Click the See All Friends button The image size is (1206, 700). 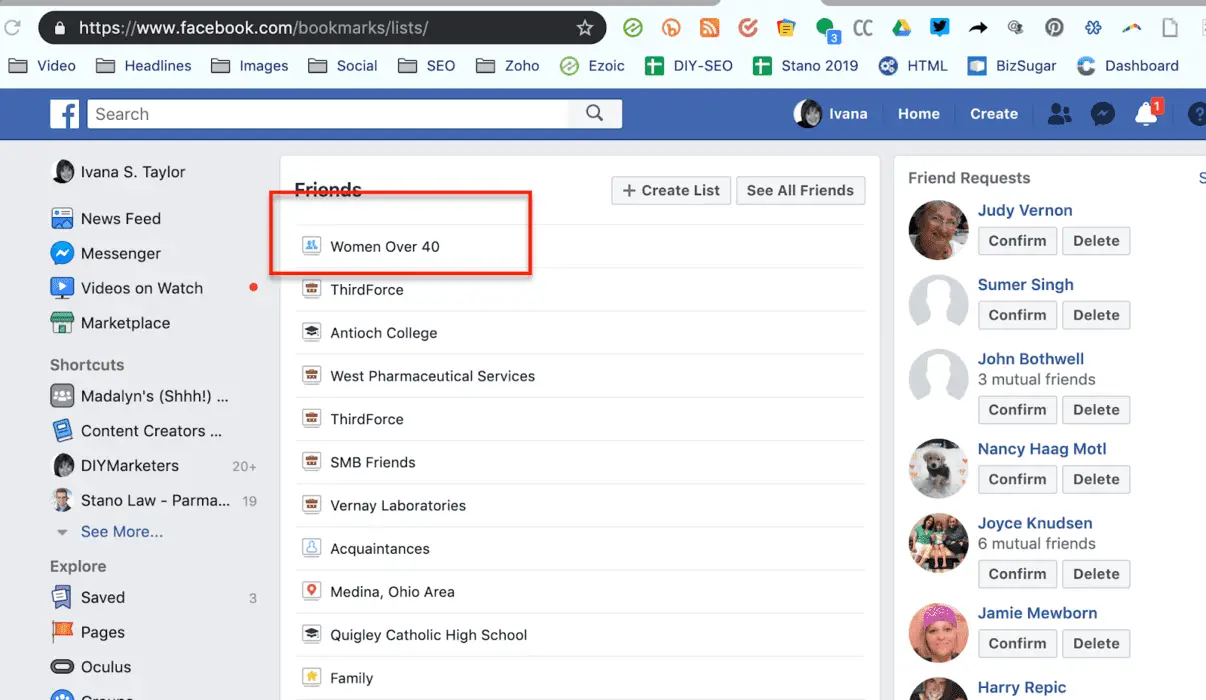(800, 190)
